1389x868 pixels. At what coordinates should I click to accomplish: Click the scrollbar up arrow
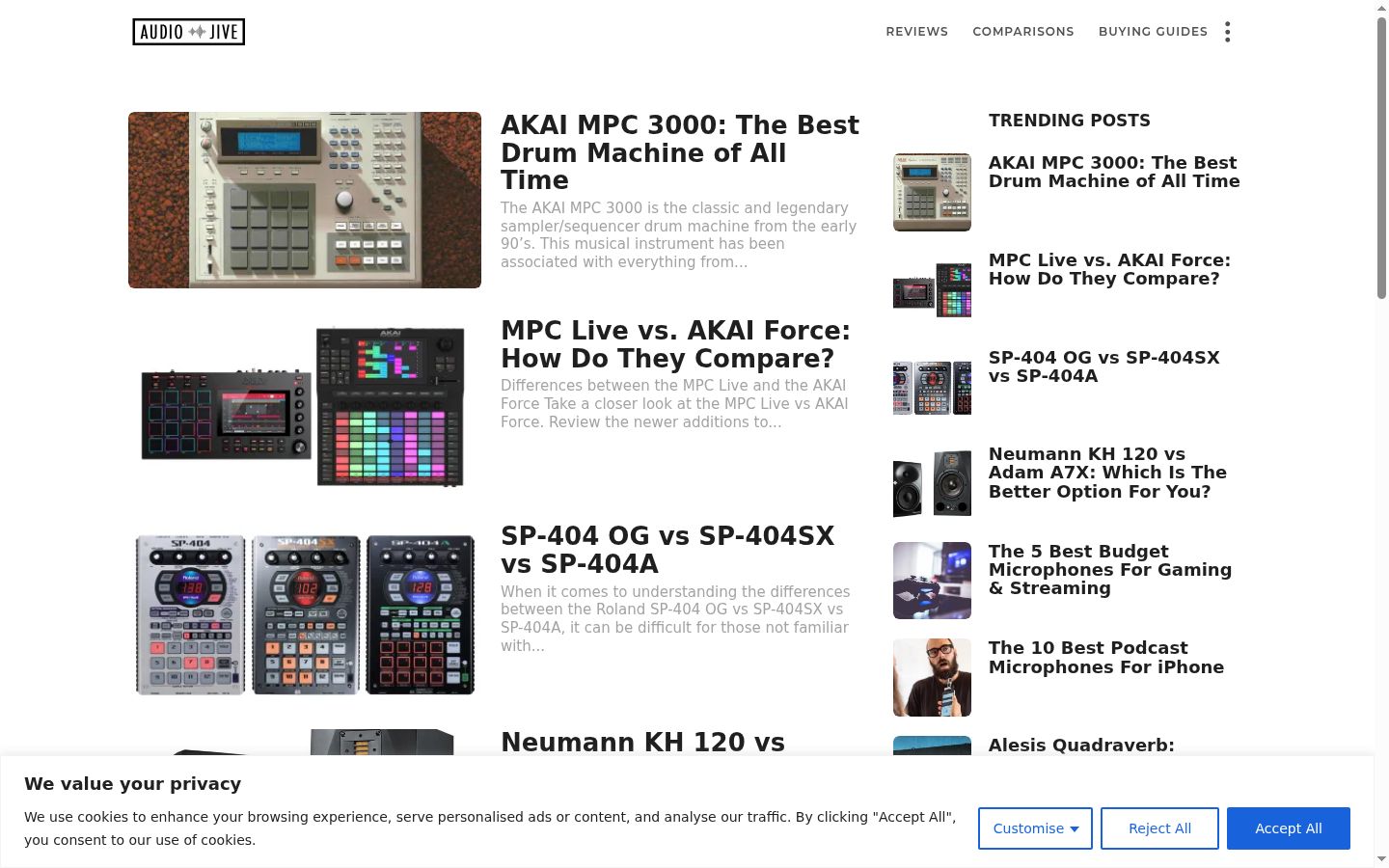[1381, 8]
